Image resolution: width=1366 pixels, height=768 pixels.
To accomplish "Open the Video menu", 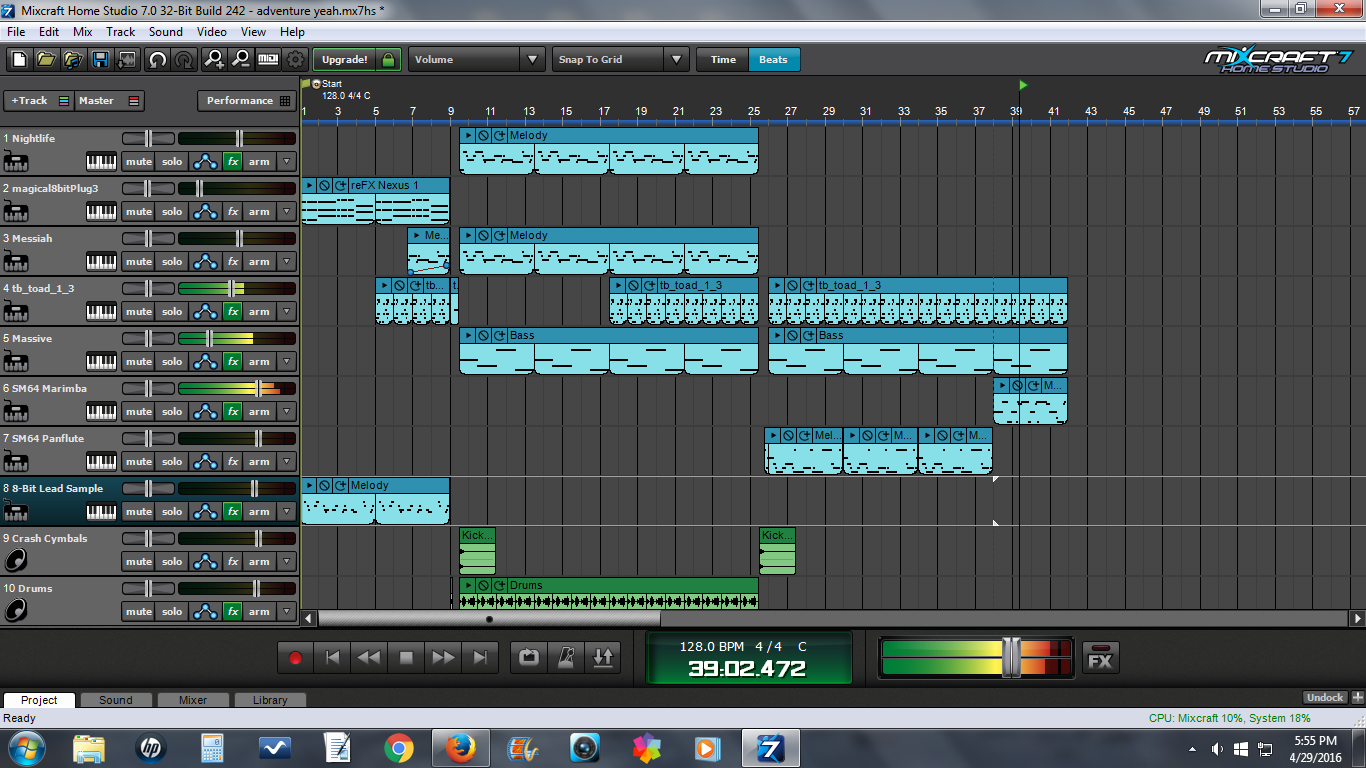I will (212, 32).
